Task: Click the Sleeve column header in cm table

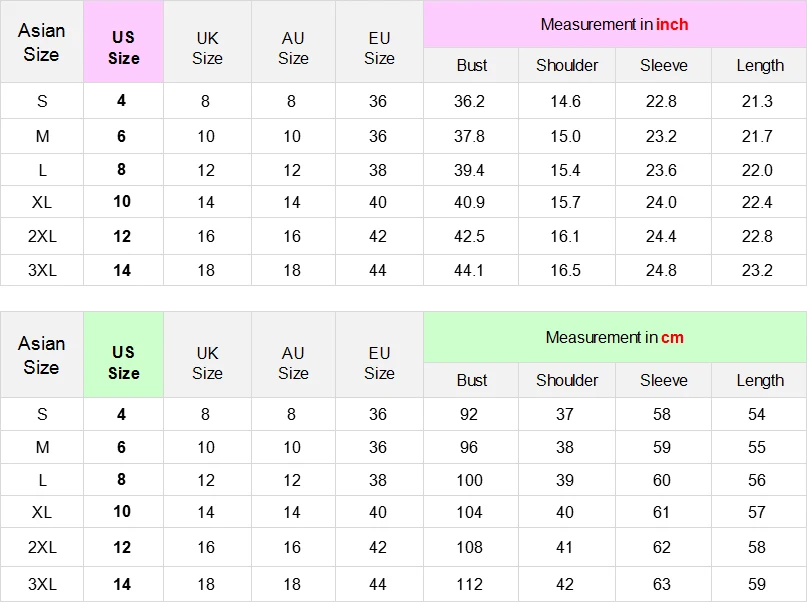Action: [664, 380]
